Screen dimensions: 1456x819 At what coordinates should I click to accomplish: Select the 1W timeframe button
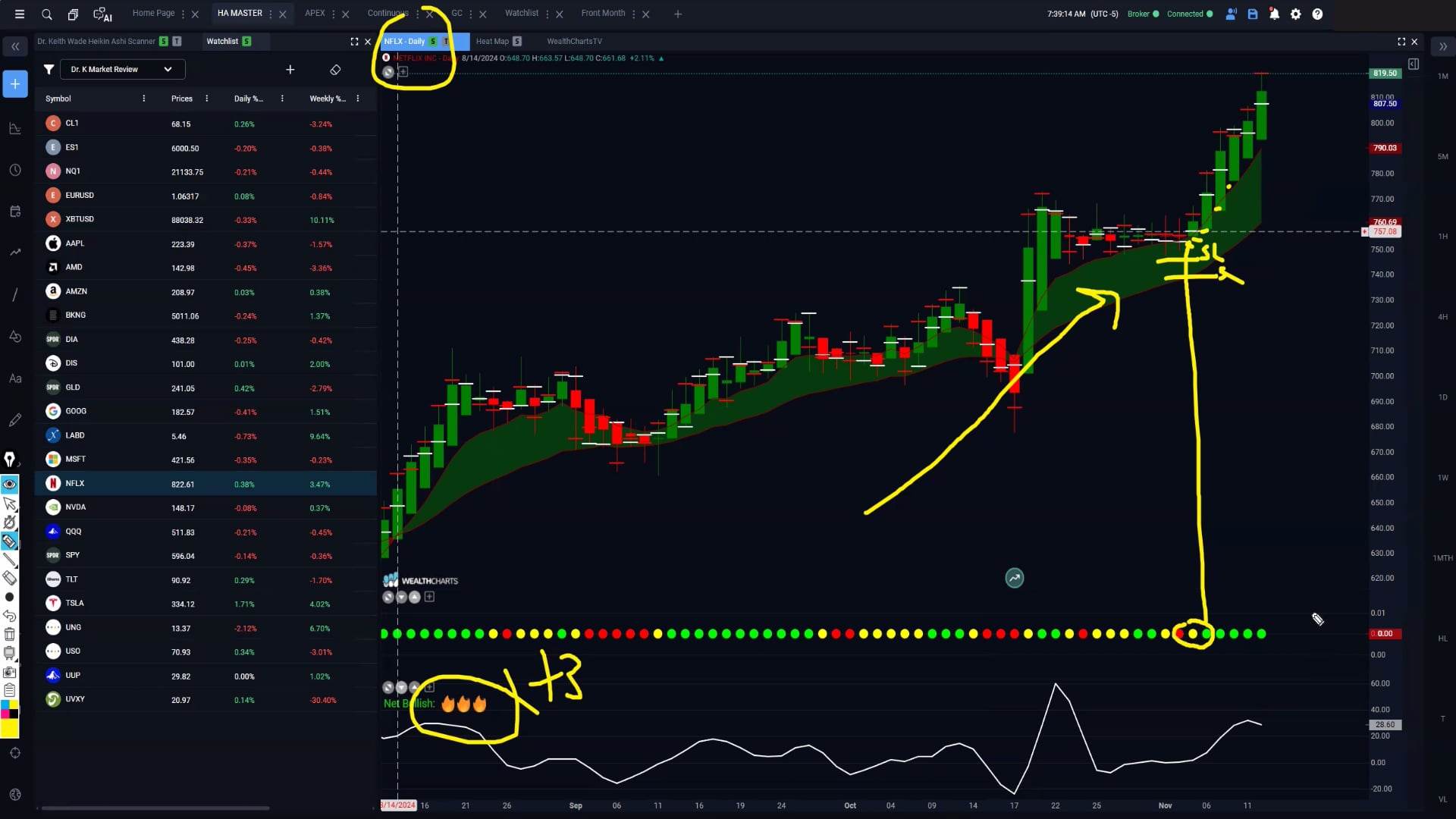[1442, 478]
